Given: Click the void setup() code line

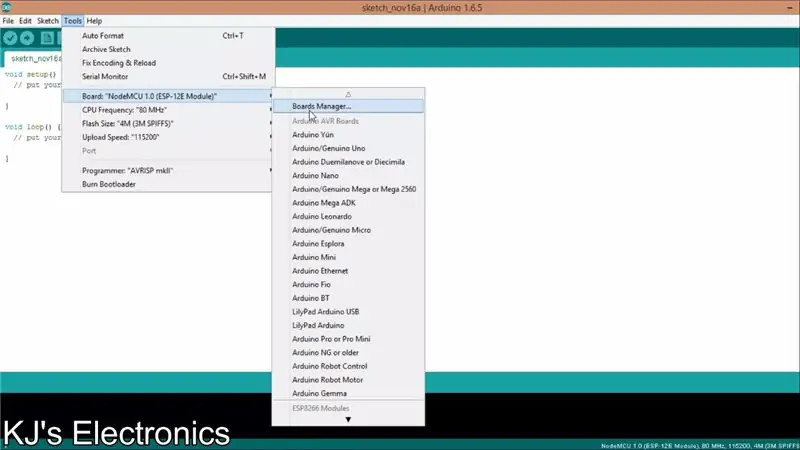Looking at the screenshot, I should (31, 74).
